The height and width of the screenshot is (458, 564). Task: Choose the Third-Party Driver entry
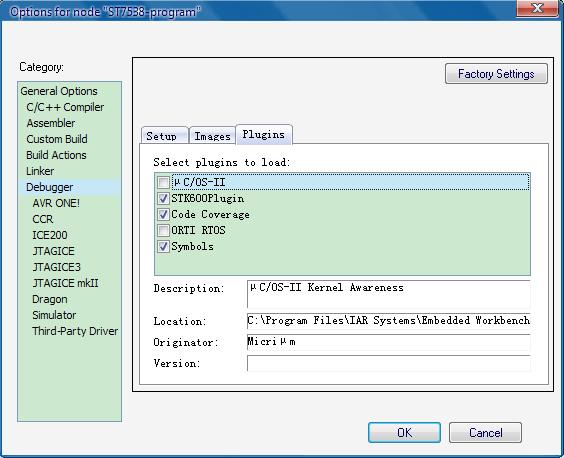75,331
